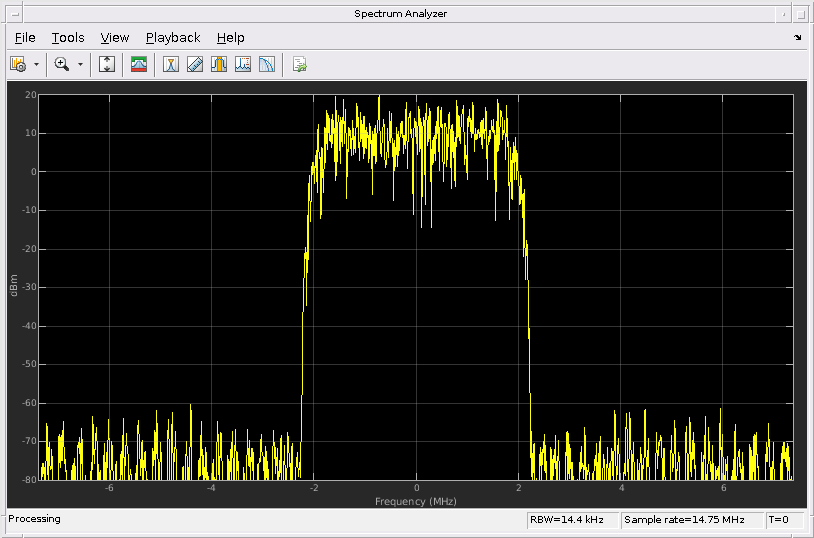
Task: Open the measurement ruler icon
Action: pyautogui.click(x=195, y=64)
